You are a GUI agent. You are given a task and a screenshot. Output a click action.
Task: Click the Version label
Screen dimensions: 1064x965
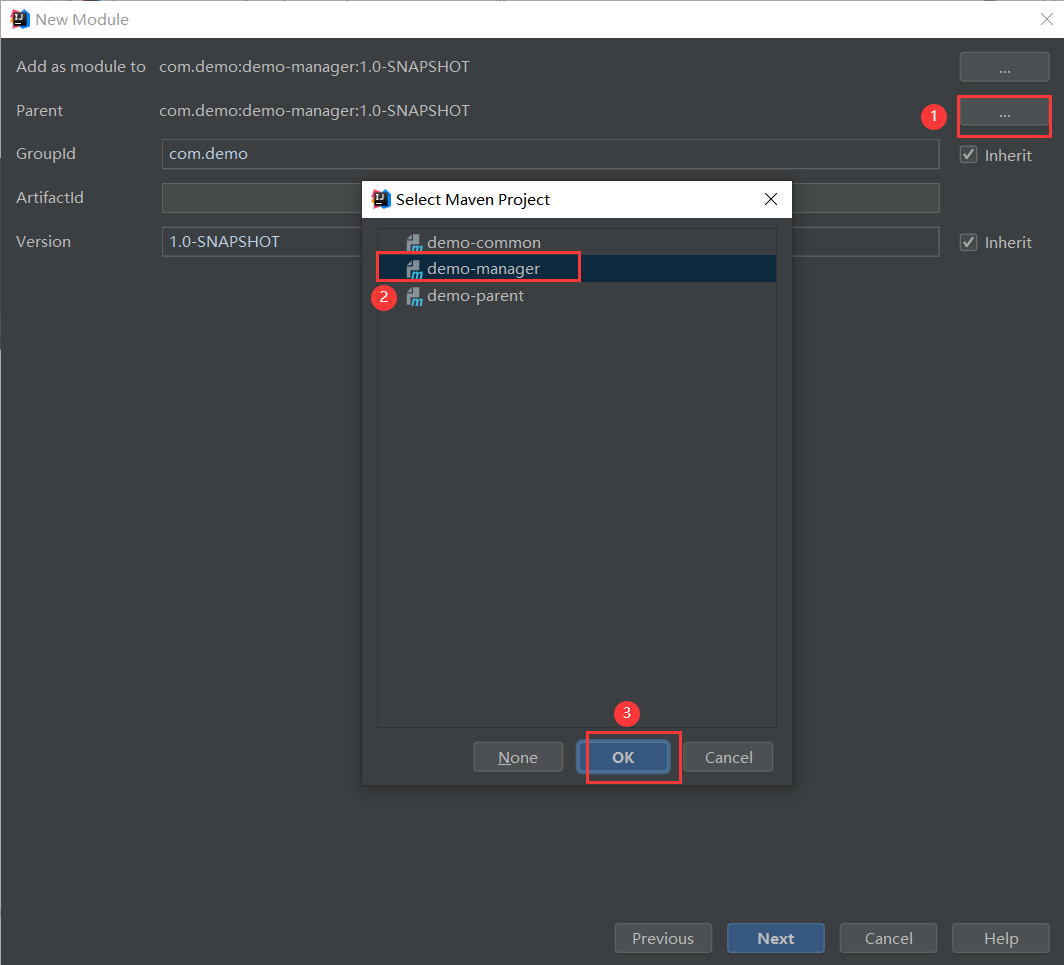43,242
